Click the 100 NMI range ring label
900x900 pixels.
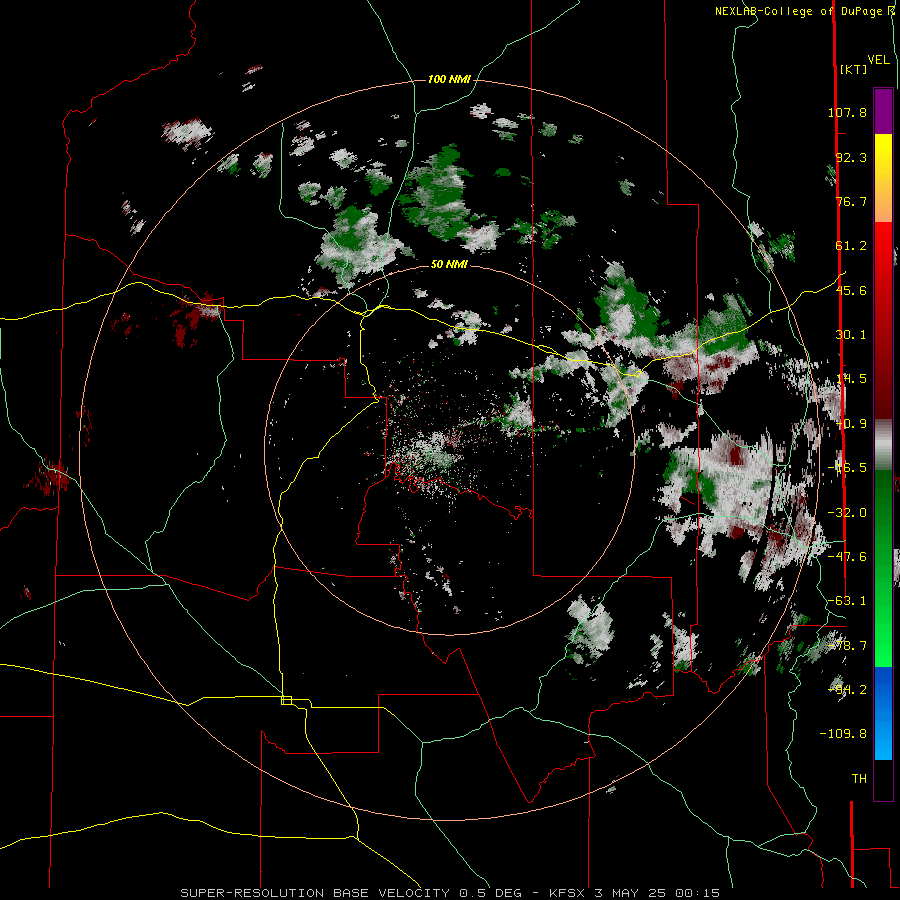[449, 79]
